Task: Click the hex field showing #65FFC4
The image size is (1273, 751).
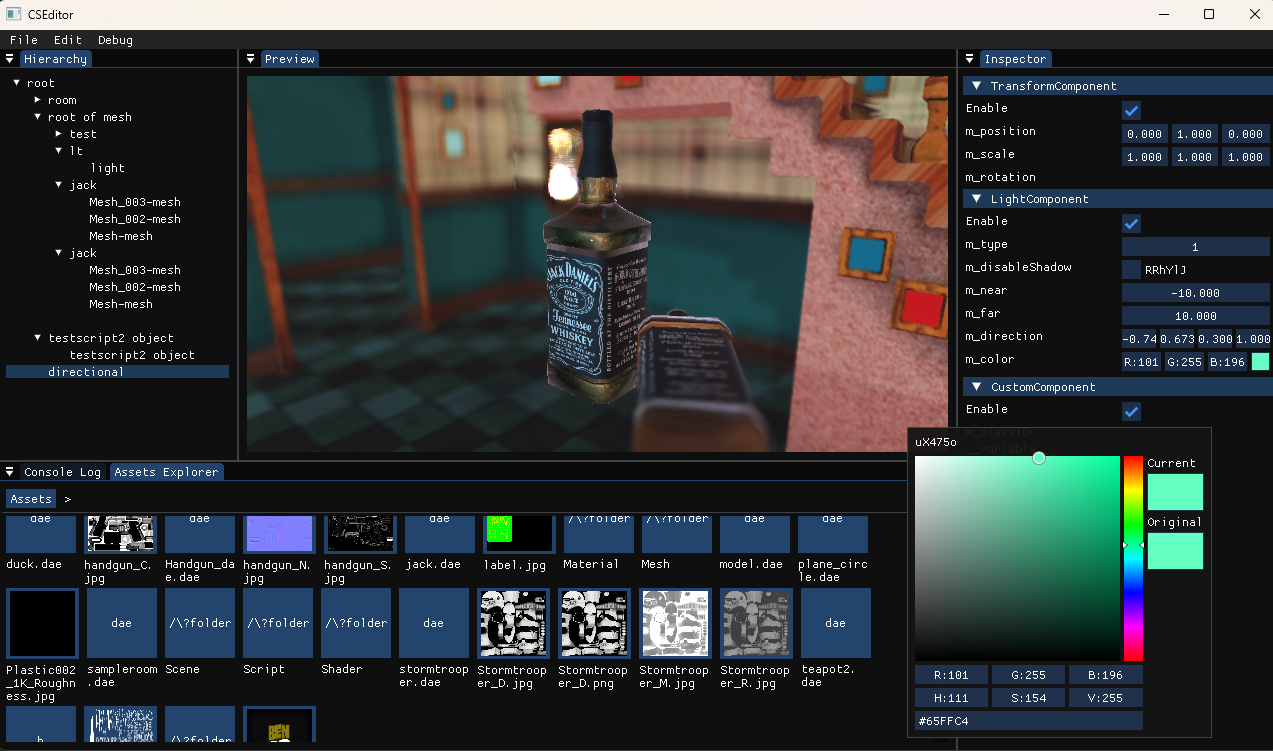Action: 1029,721
